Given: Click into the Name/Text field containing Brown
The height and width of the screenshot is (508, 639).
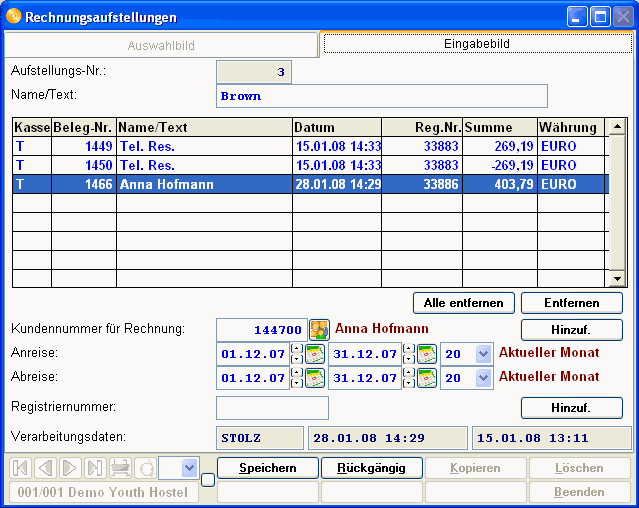Looking at the screenshot, I should [x=382, y=96].
